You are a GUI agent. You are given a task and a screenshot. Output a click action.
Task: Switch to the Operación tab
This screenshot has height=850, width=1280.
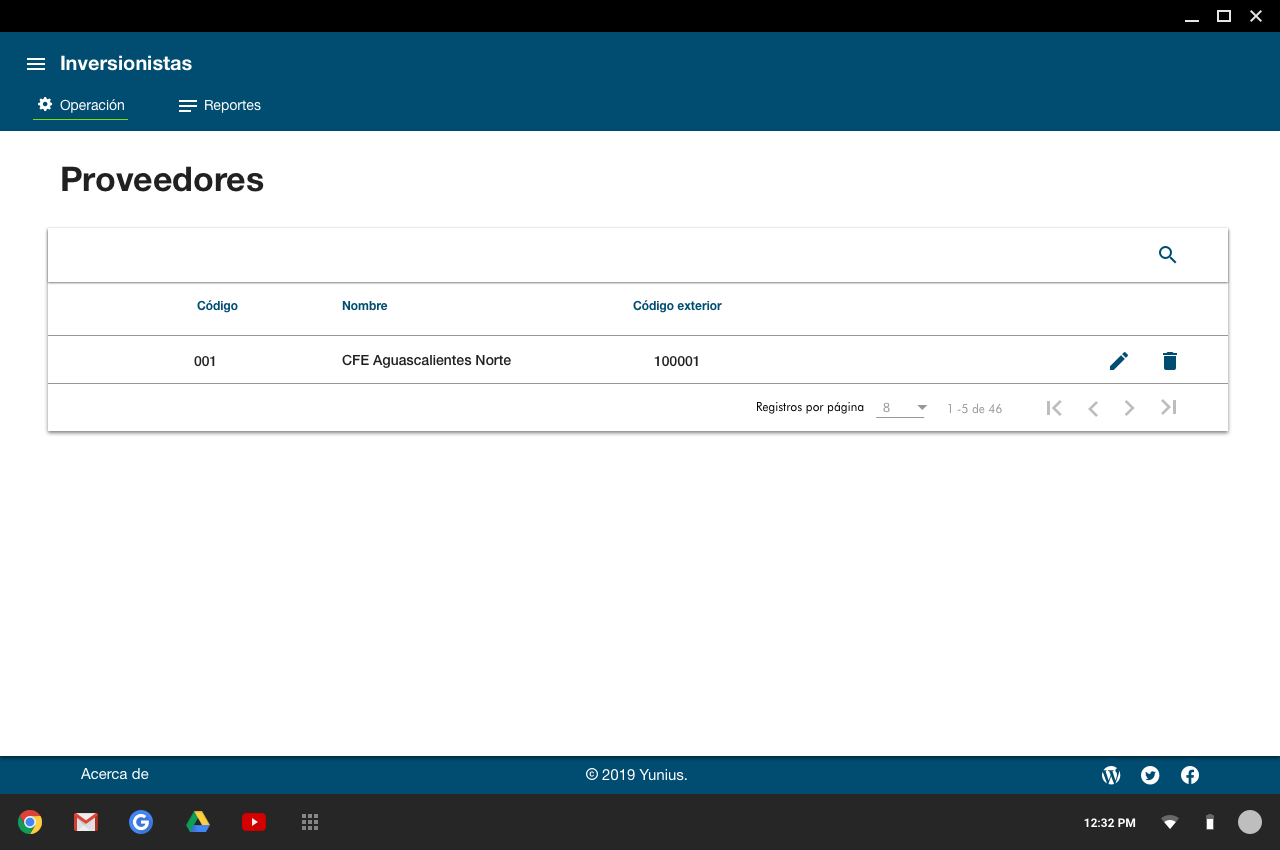click(x=81, y=105)
